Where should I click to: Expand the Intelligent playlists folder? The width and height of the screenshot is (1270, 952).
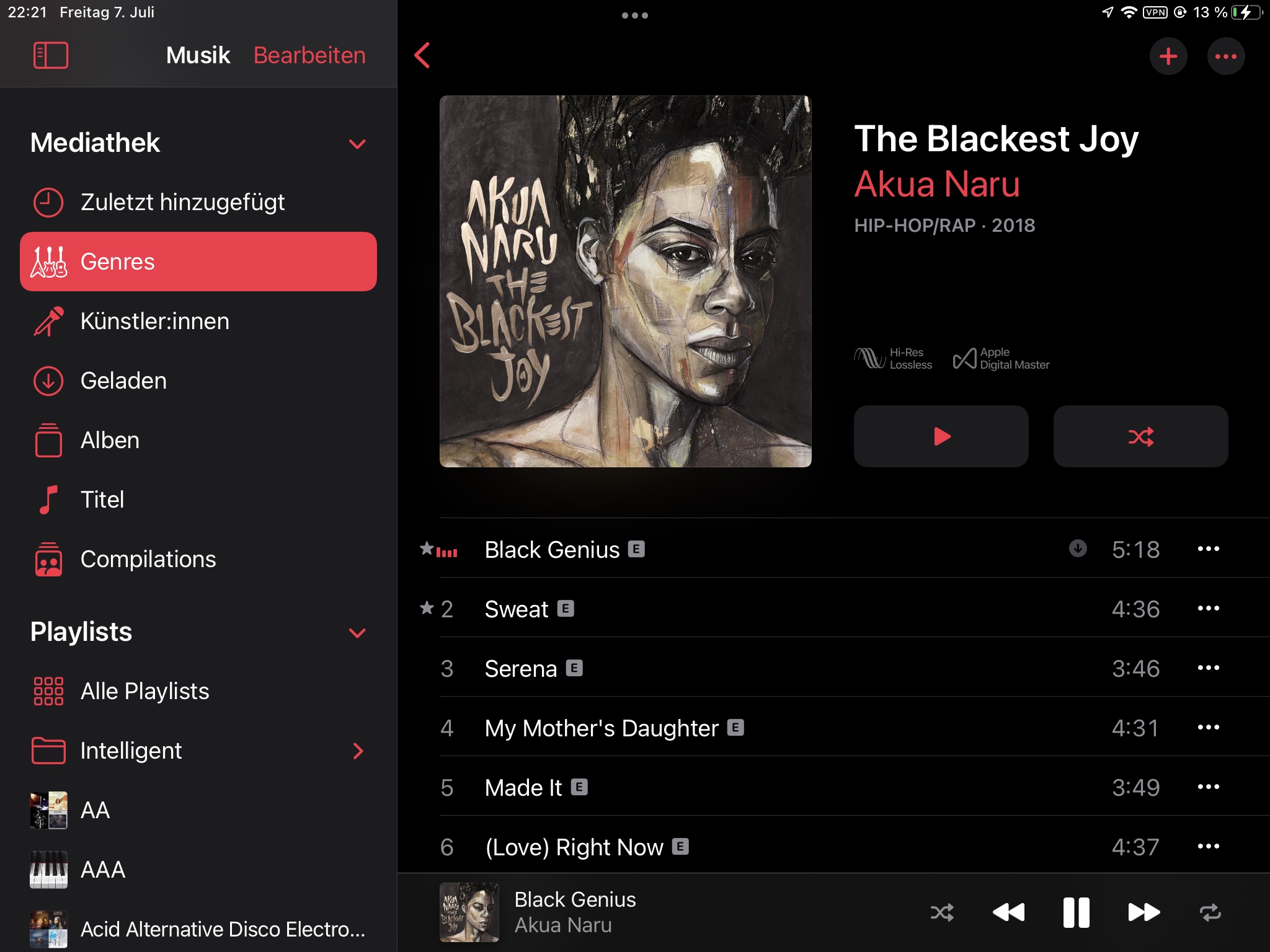click(358, 751)
